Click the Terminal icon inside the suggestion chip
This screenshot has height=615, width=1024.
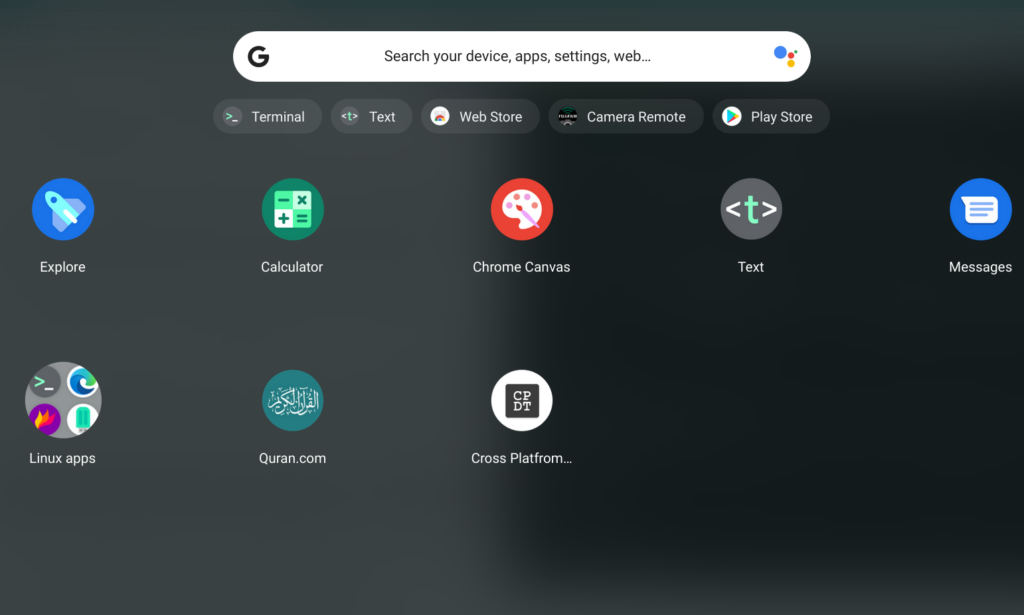[232, 116]
